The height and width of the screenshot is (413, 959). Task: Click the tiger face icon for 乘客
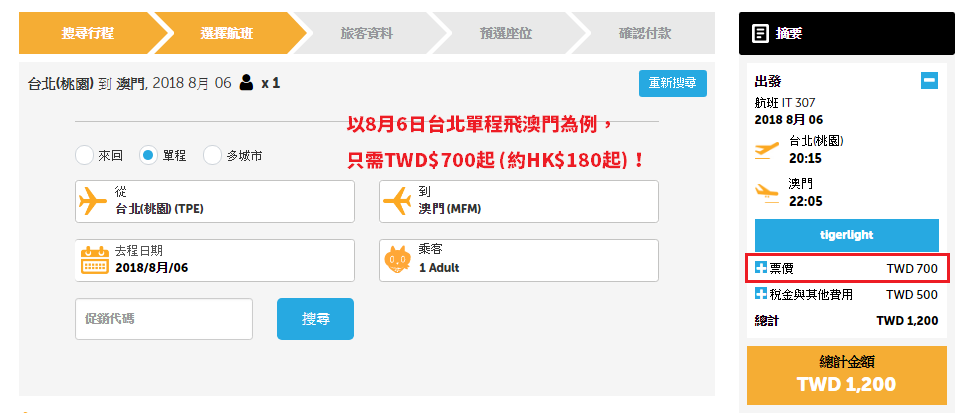[x=398, y=260]
